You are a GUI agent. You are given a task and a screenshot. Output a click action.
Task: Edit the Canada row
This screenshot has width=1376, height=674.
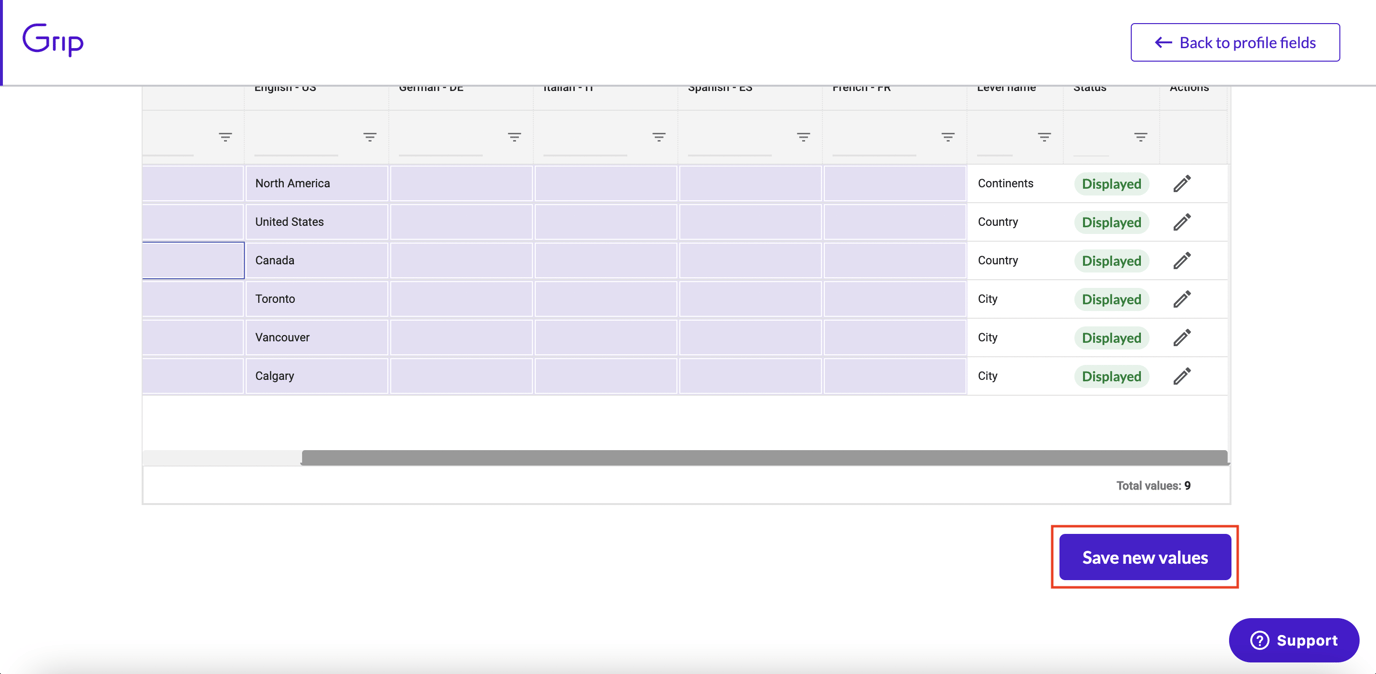point(1182,261)
